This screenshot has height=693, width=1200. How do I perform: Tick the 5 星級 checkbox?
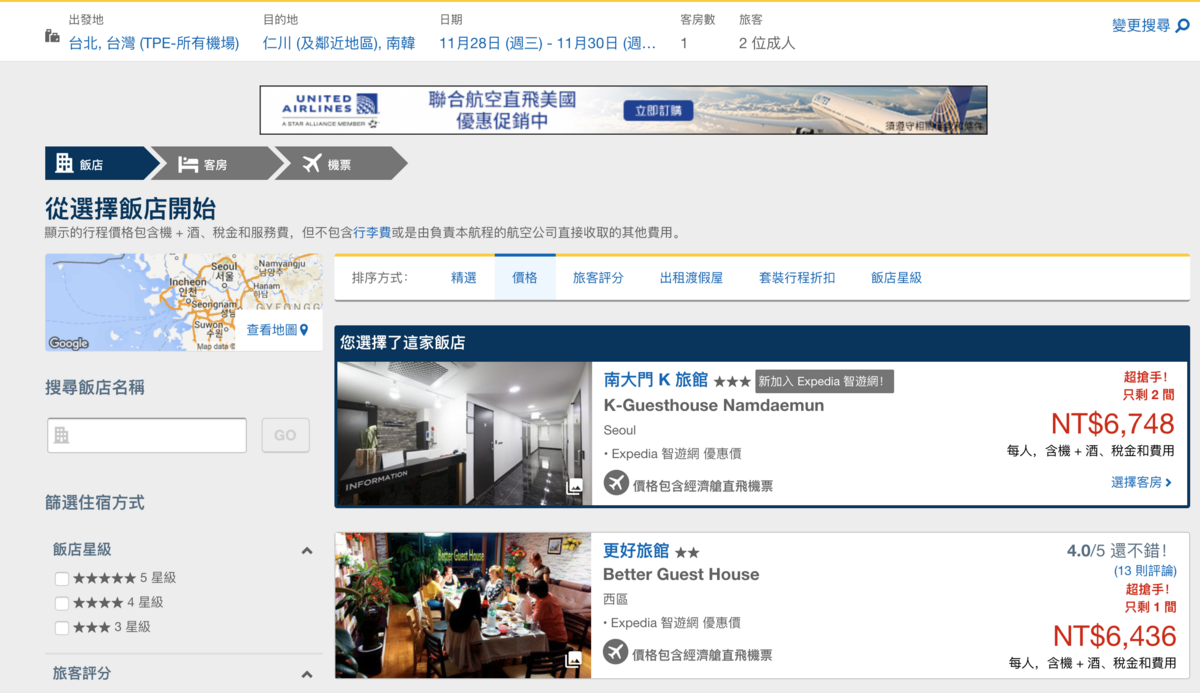62,578
